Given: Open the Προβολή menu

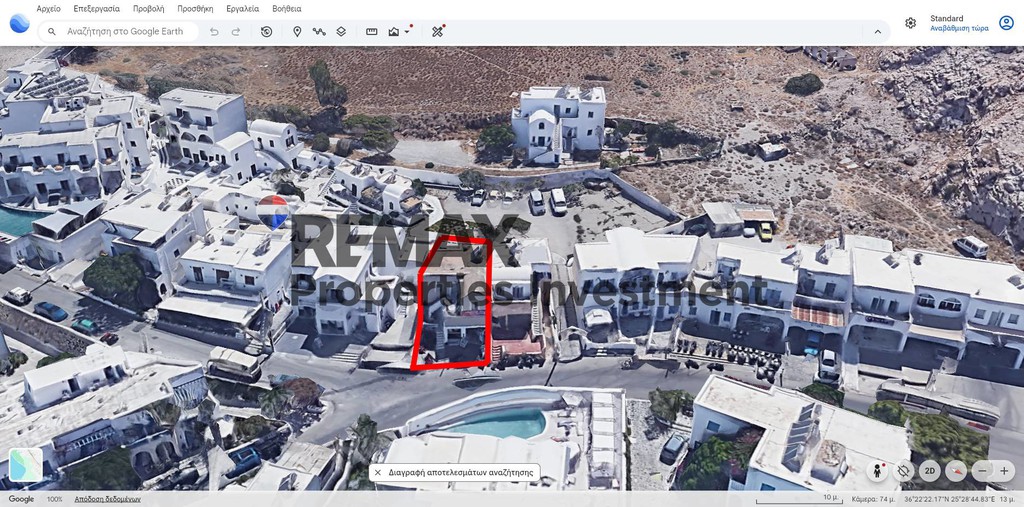Looking at the screenshot, I should pos(148,9).
